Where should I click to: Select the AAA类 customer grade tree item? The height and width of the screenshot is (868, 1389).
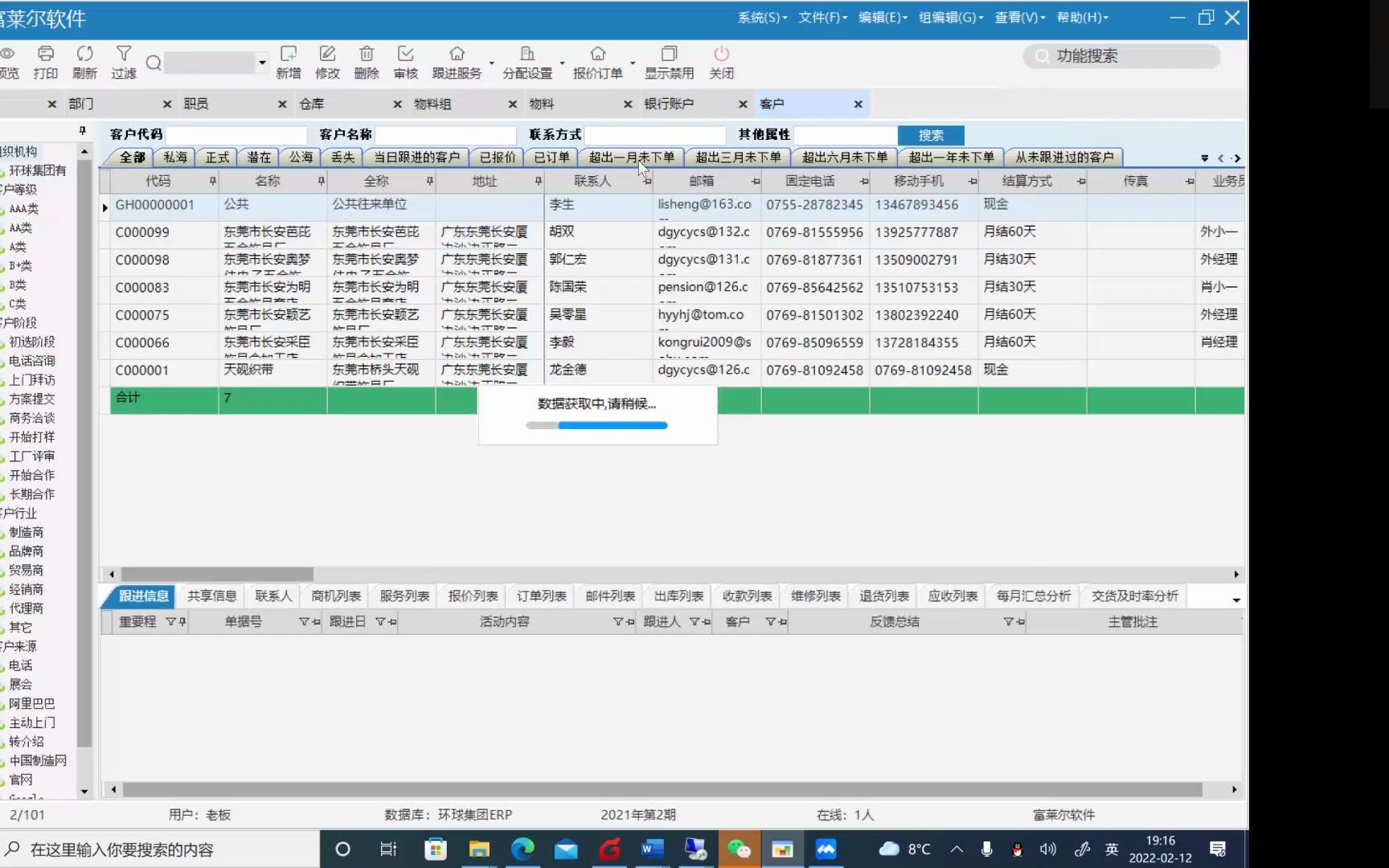(23, 208)
